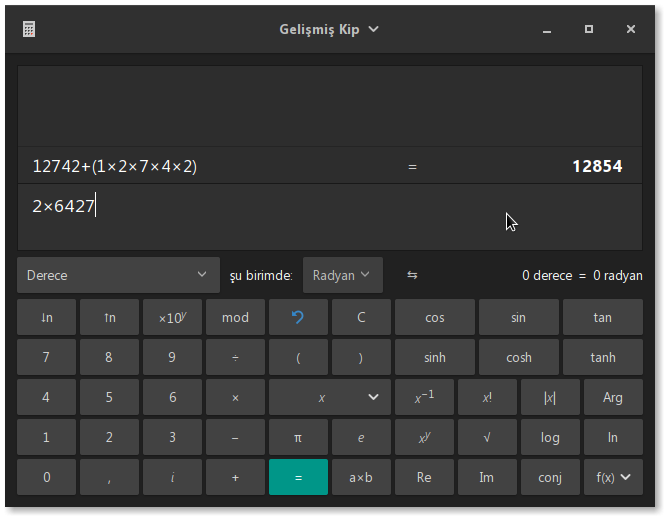The height and width of the screenshot is (516, 664).
Task: Click the decimal comma button
Action: [x=109, y=477]
